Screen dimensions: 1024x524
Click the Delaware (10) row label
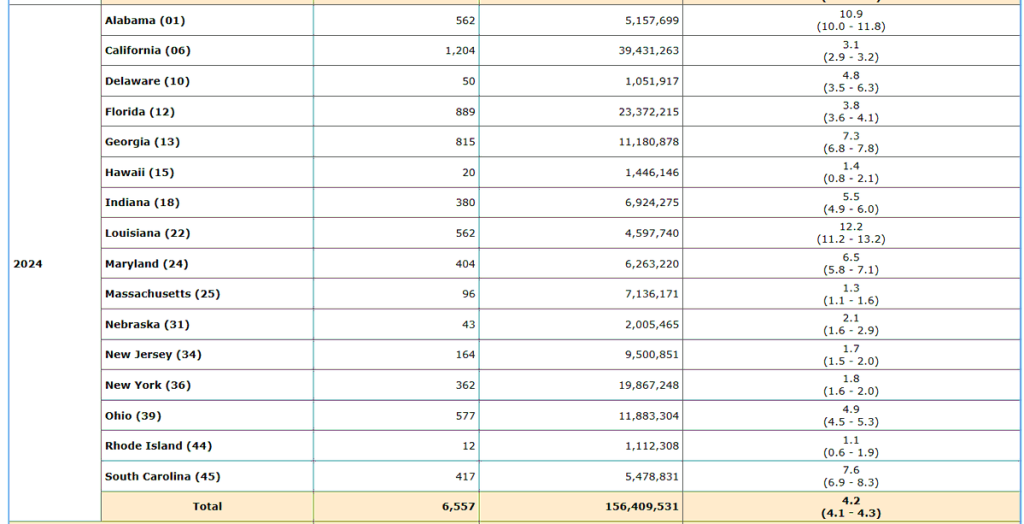click(147, 81)
